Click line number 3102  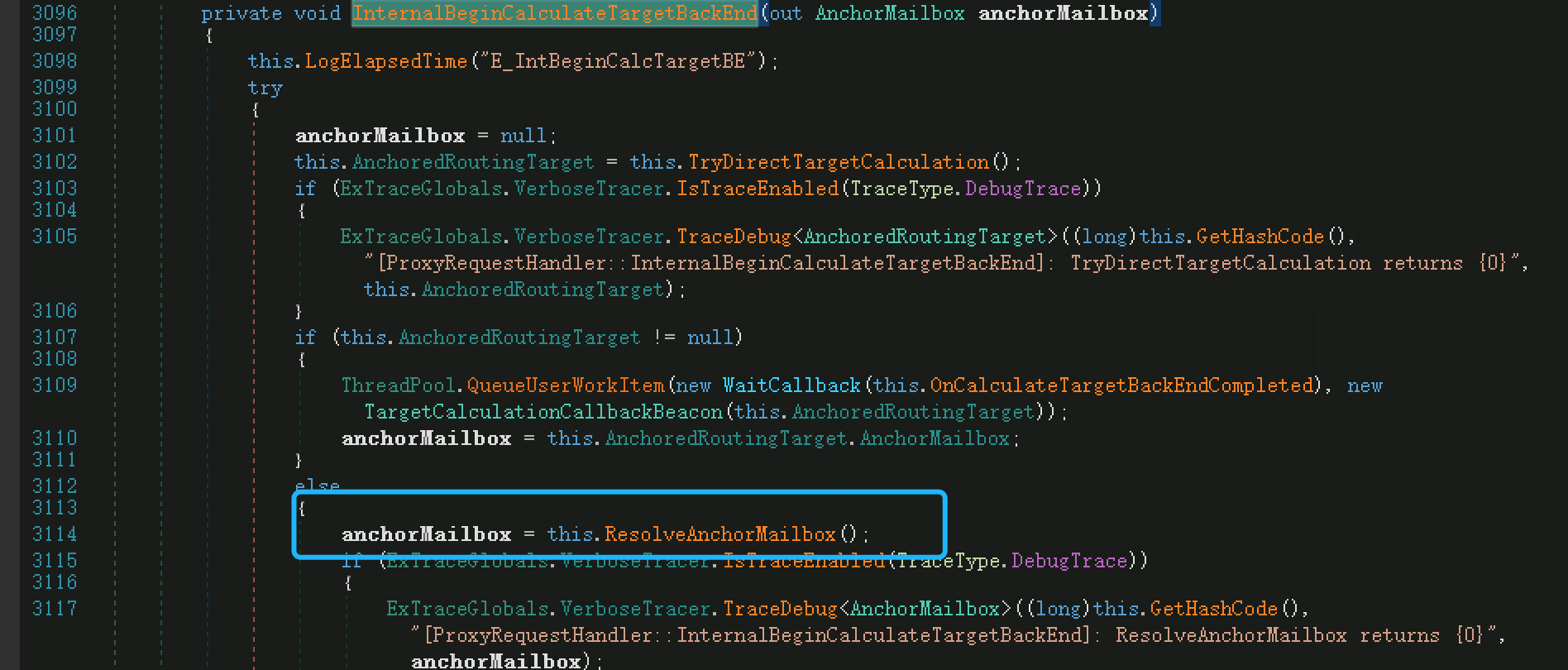(x=55, y=162)
